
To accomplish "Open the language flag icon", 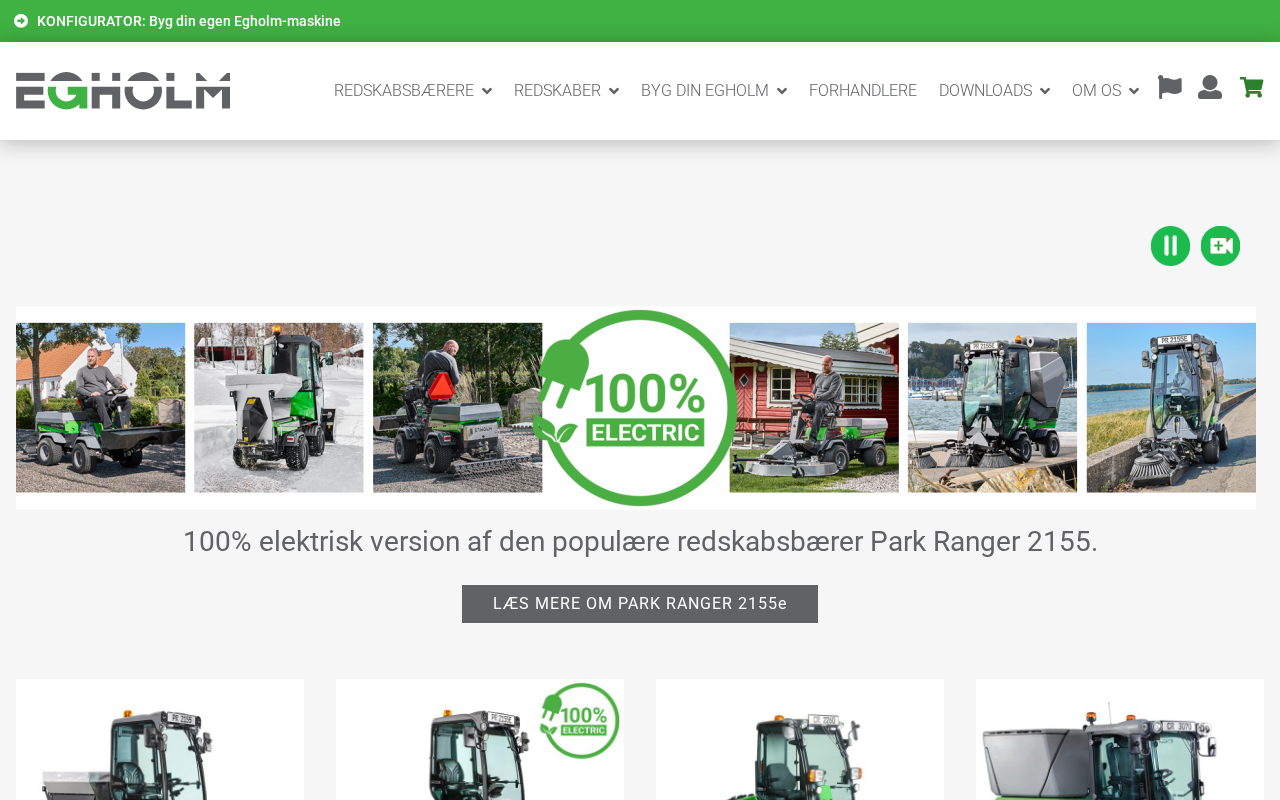I will (x=1170, y=88).
